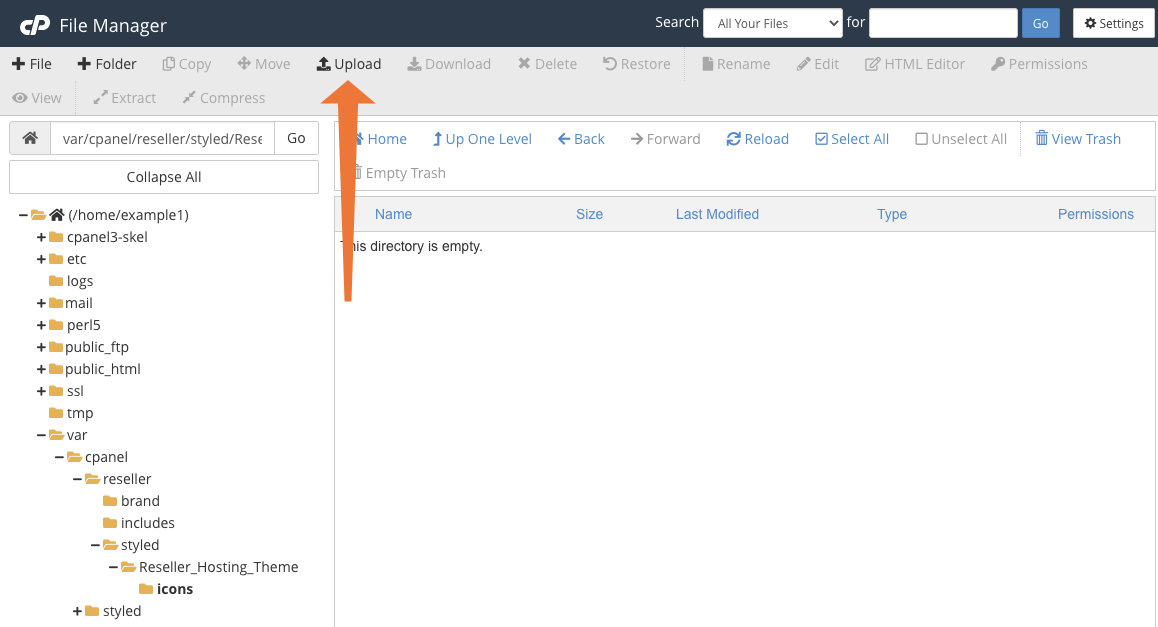Open View Trash
This screenshot has height=627, width=1158.
pos(1077,139)
